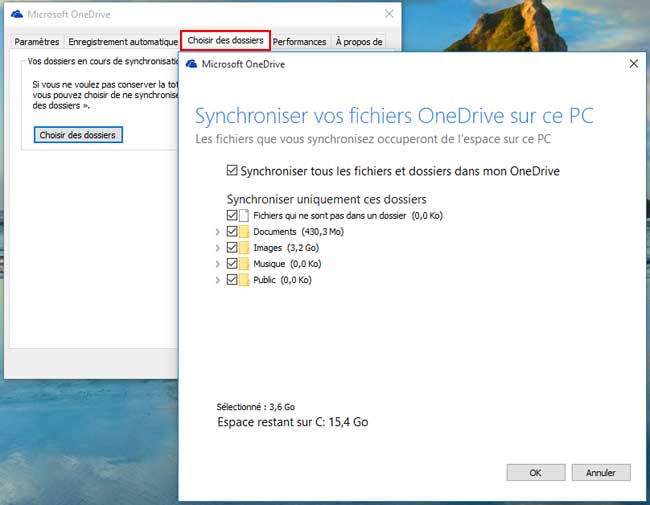This screenshot has width=650, height=505.
Task: Close the front OneDrive sync dialog
Action: point(634,63)
